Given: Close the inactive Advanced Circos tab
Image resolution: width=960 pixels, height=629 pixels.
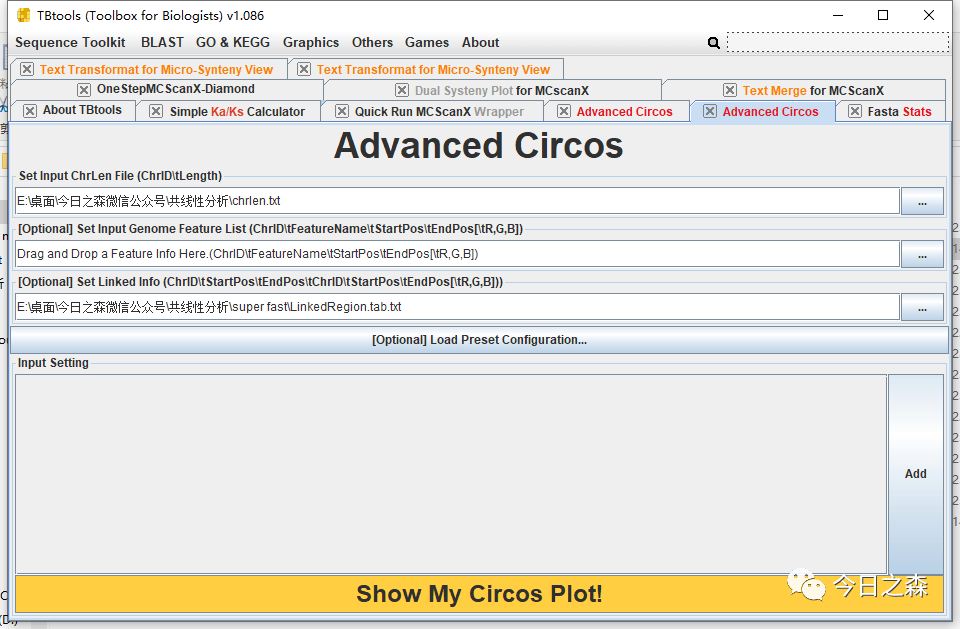Looking at the screenshot, I should click(x=564, y=111).
